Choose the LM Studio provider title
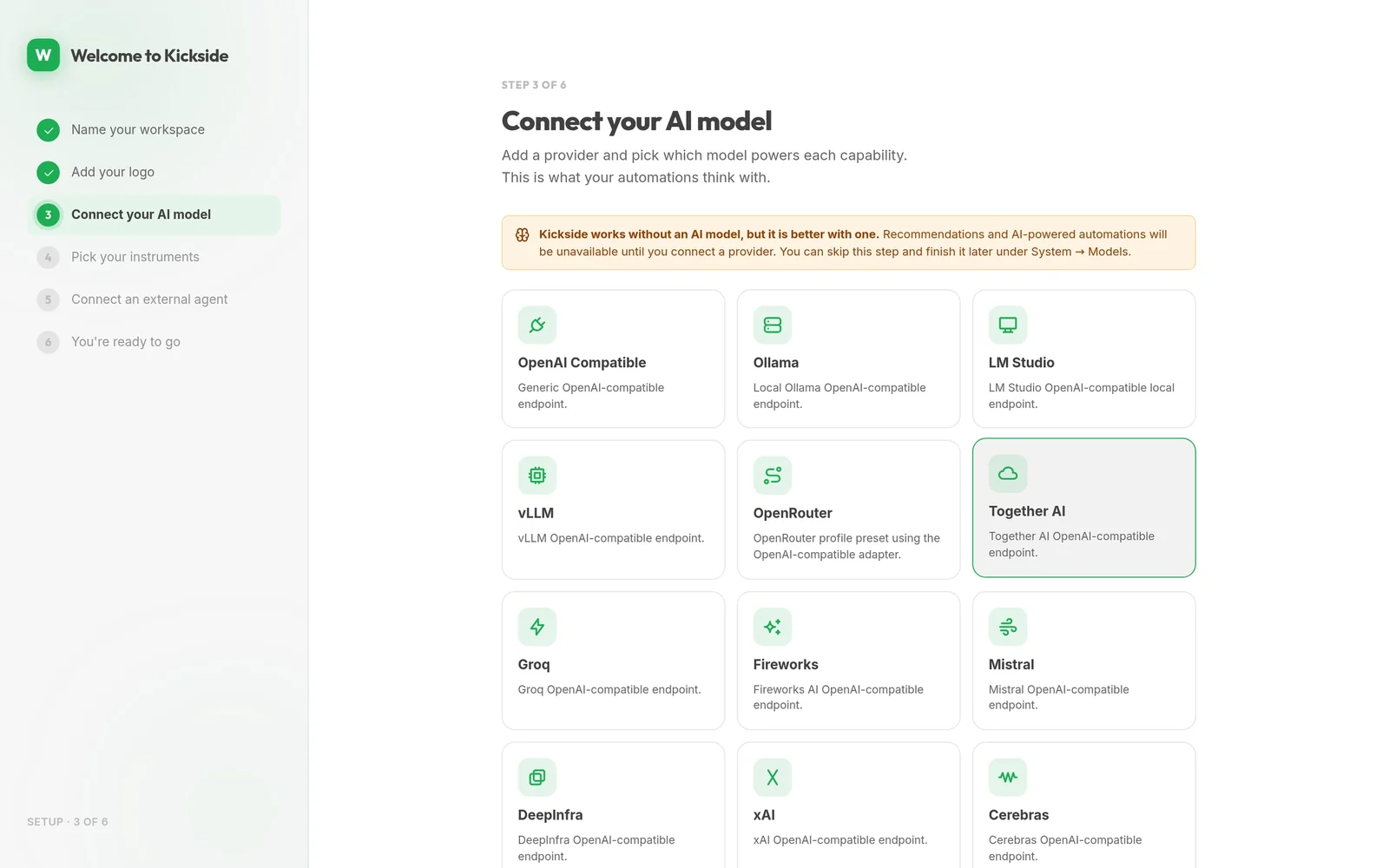Screen dimensions: 1389x868 [x=1022, y=363]
